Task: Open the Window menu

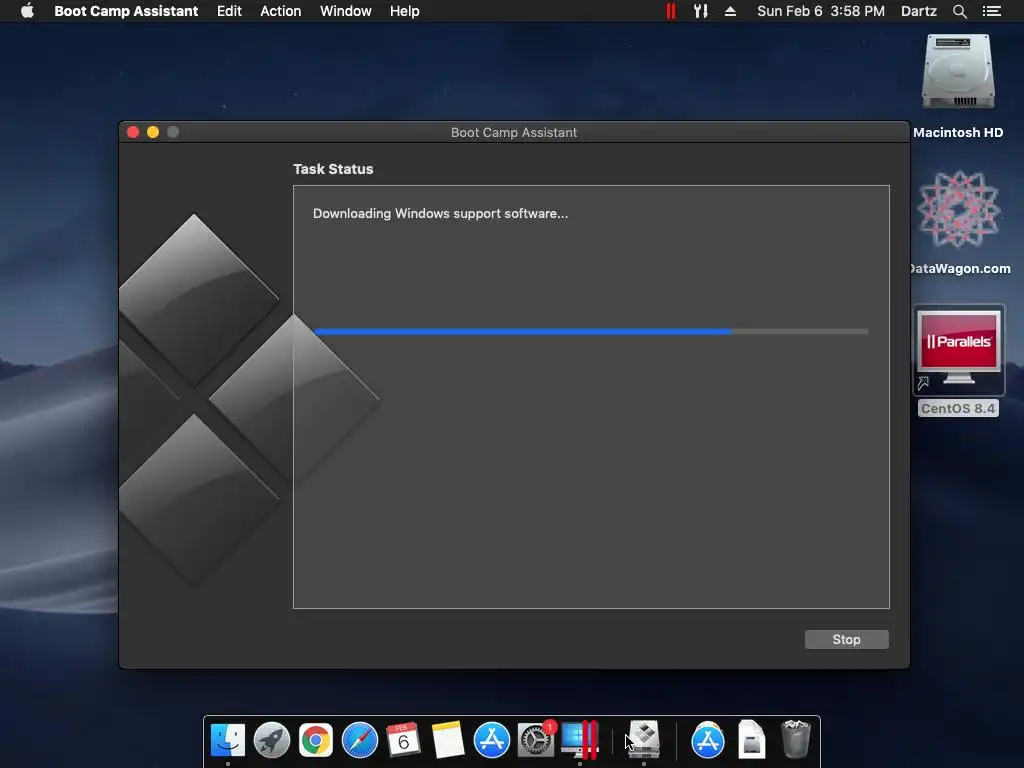Action: point(345,11)
